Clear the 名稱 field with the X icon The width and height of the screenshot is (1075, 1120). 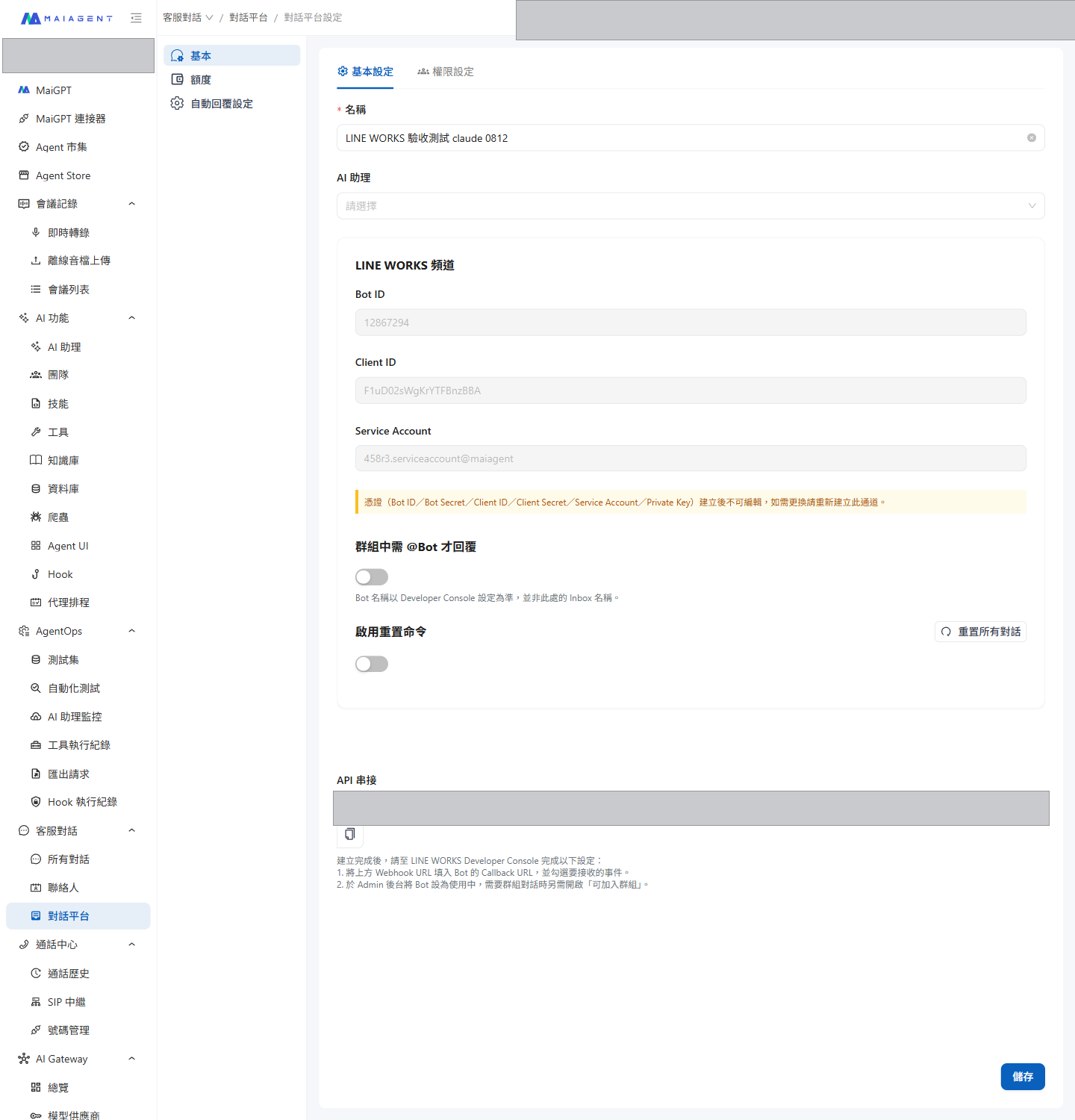tap(1032, 138)
